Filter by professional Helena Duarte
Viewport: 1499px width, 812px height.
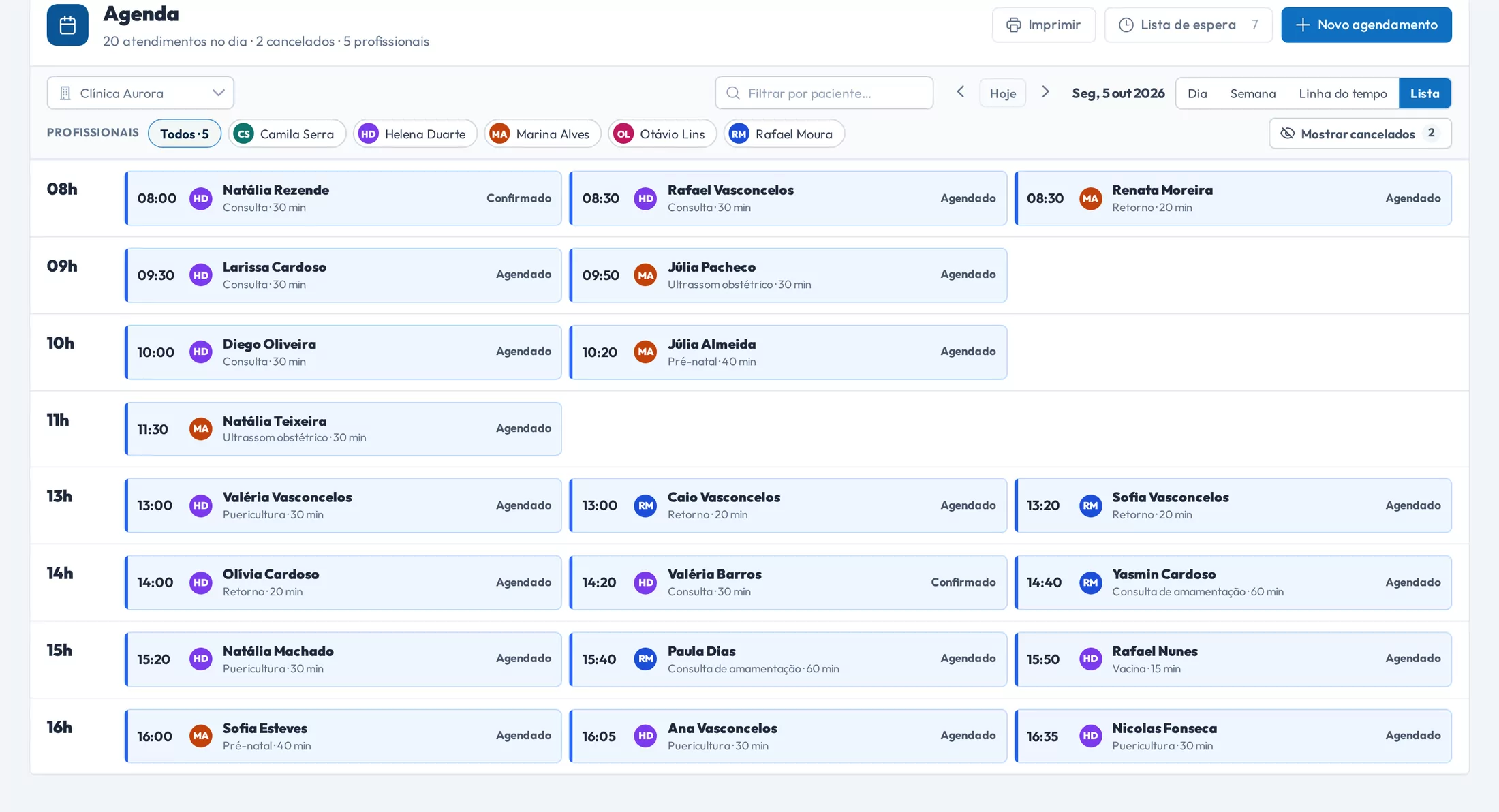[415, 134]
